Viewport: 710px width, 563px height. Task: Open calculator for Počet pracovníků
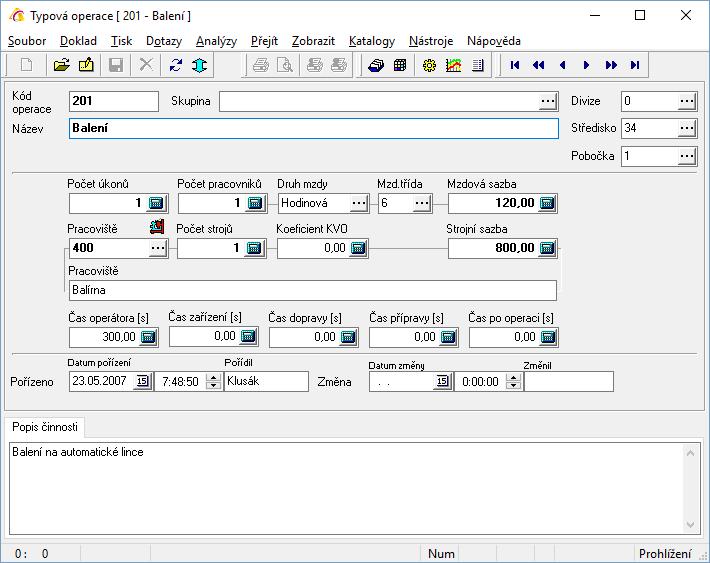pos(255,203)
